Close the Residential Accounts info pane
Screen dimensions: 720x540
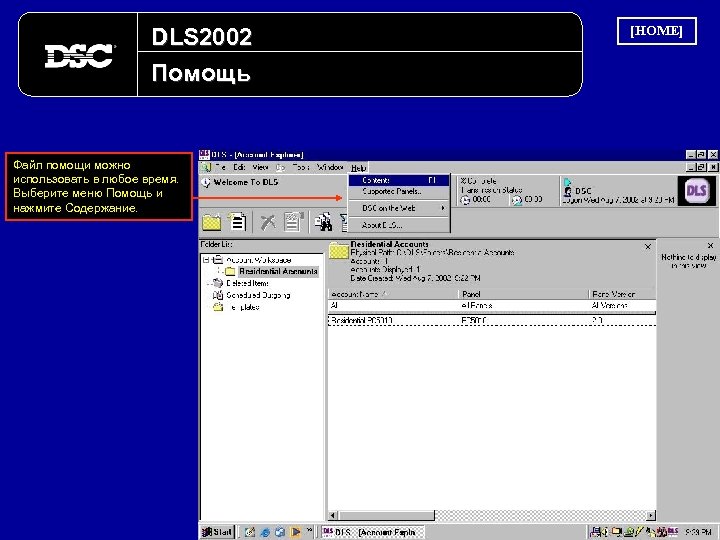648,247
